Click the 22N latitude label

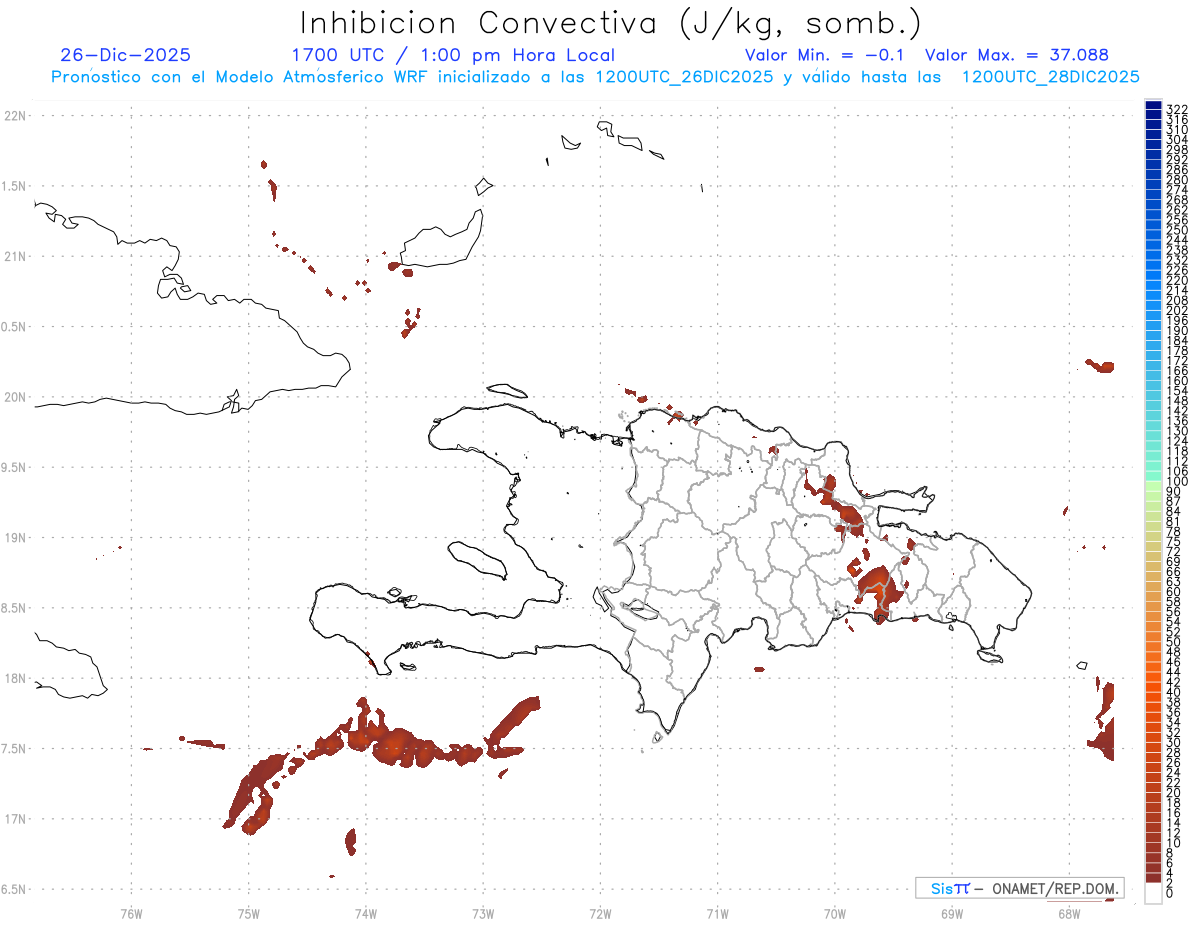click(15, 116)
